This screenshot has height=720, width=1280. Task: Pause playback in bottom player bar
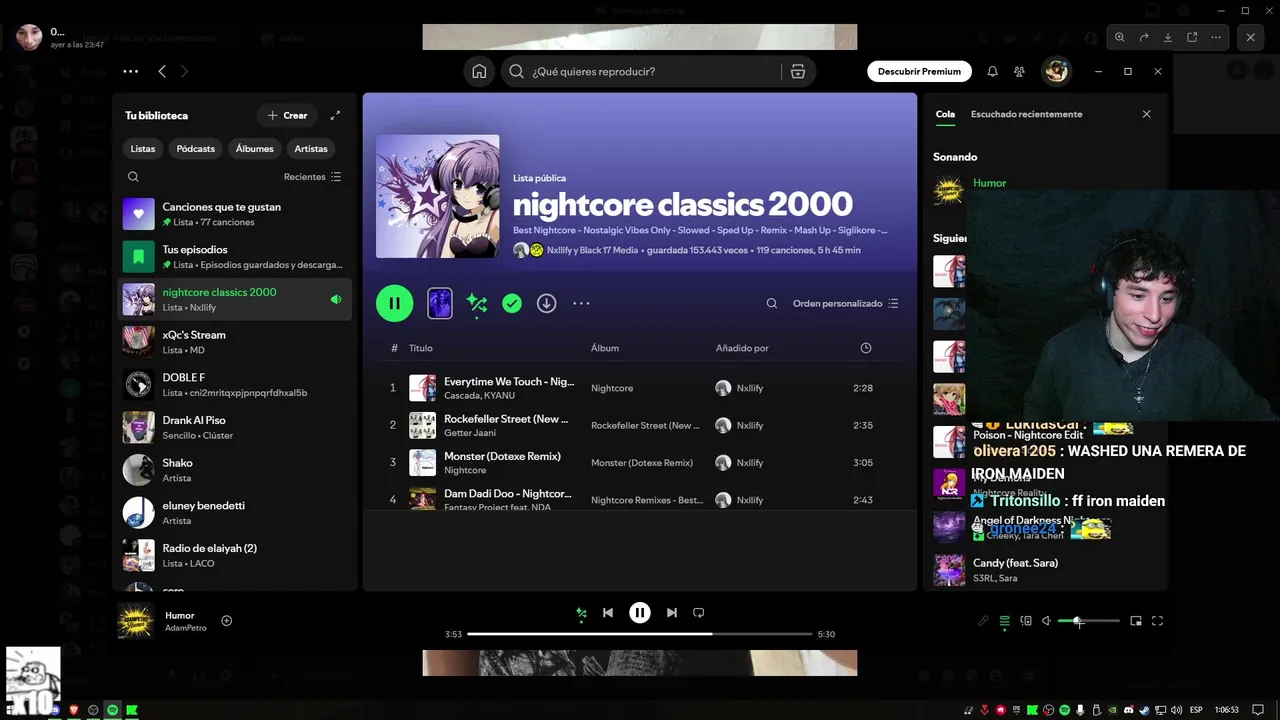[x=640, y=613]
